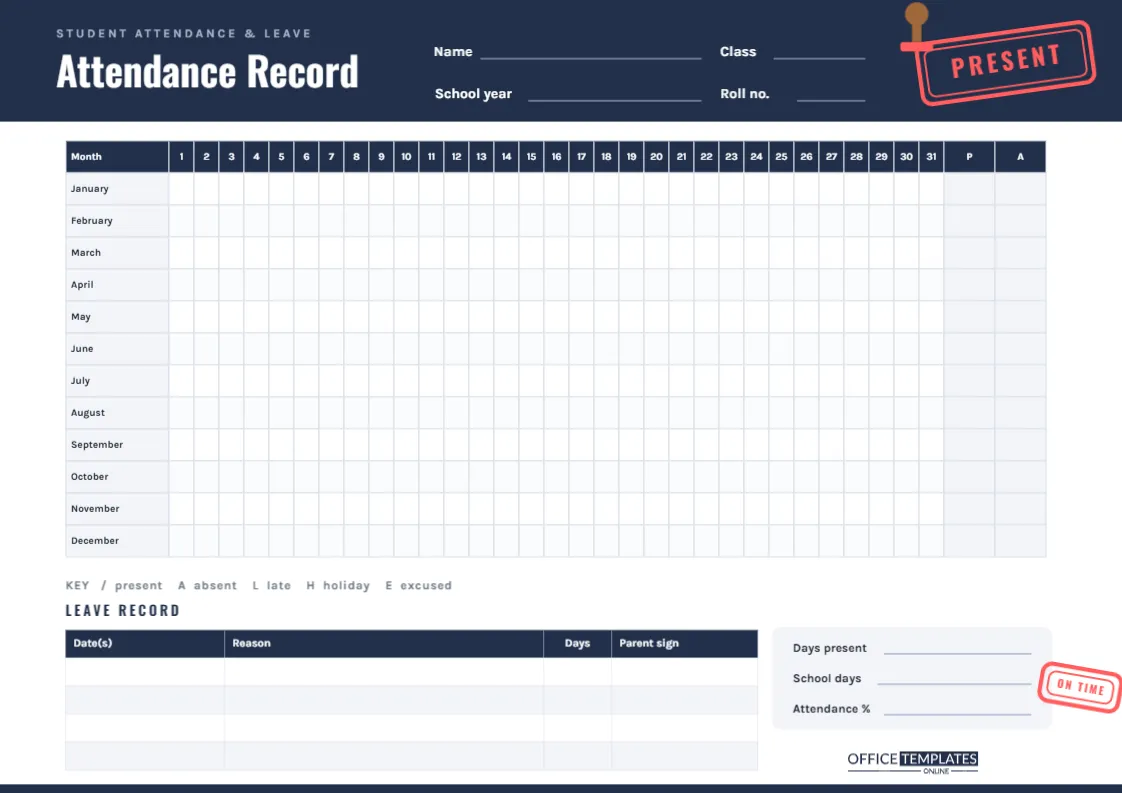Click the School year input line
Screen dimensions: 1122x793
pos(614,99)
